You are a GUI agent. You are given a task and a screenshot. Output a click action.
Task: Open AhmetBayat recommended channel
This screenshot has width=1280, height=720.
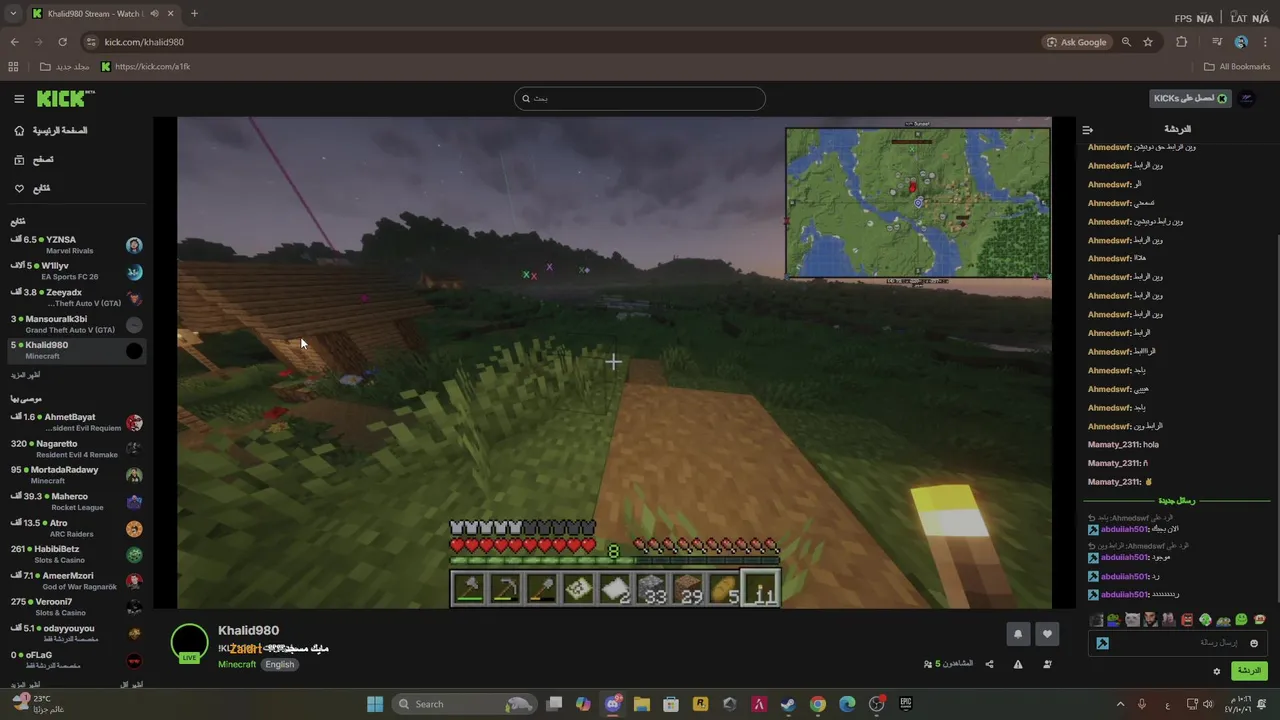point(76,422)
